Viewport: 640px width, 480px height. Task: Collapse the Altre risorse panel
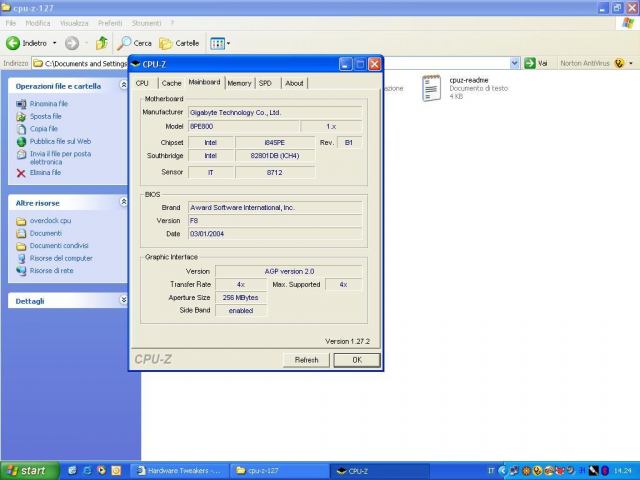[123, 202]
